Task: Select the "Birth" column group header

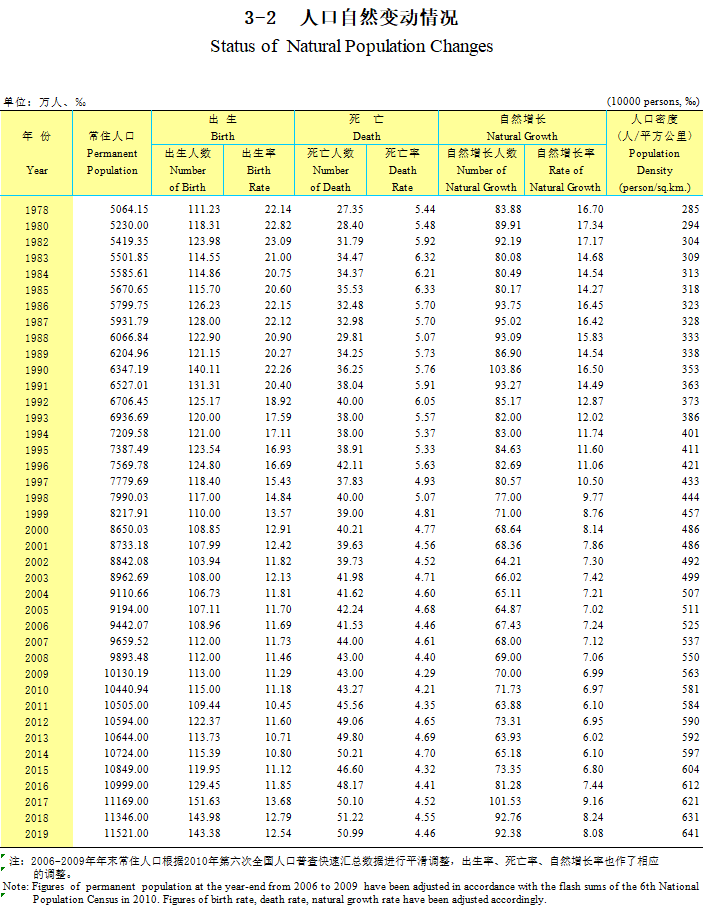Action: pyautogui.click(x=222, y=127)
